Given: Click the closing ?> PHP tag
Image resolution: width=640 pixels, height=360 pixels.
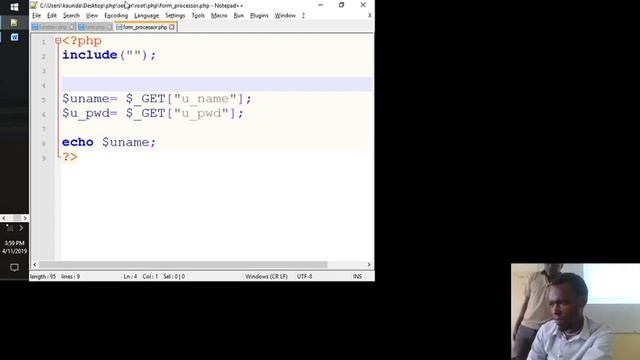Looking at the screenshot, I should point(70,157).
